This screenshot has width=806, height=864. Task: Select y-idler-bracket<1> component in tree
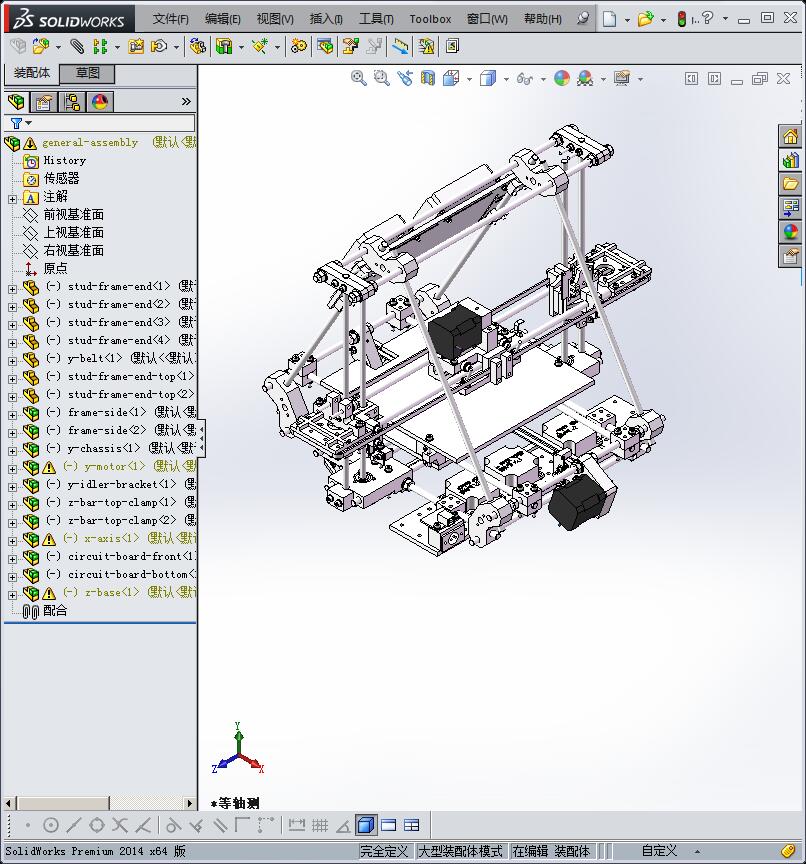click(121, 484)
